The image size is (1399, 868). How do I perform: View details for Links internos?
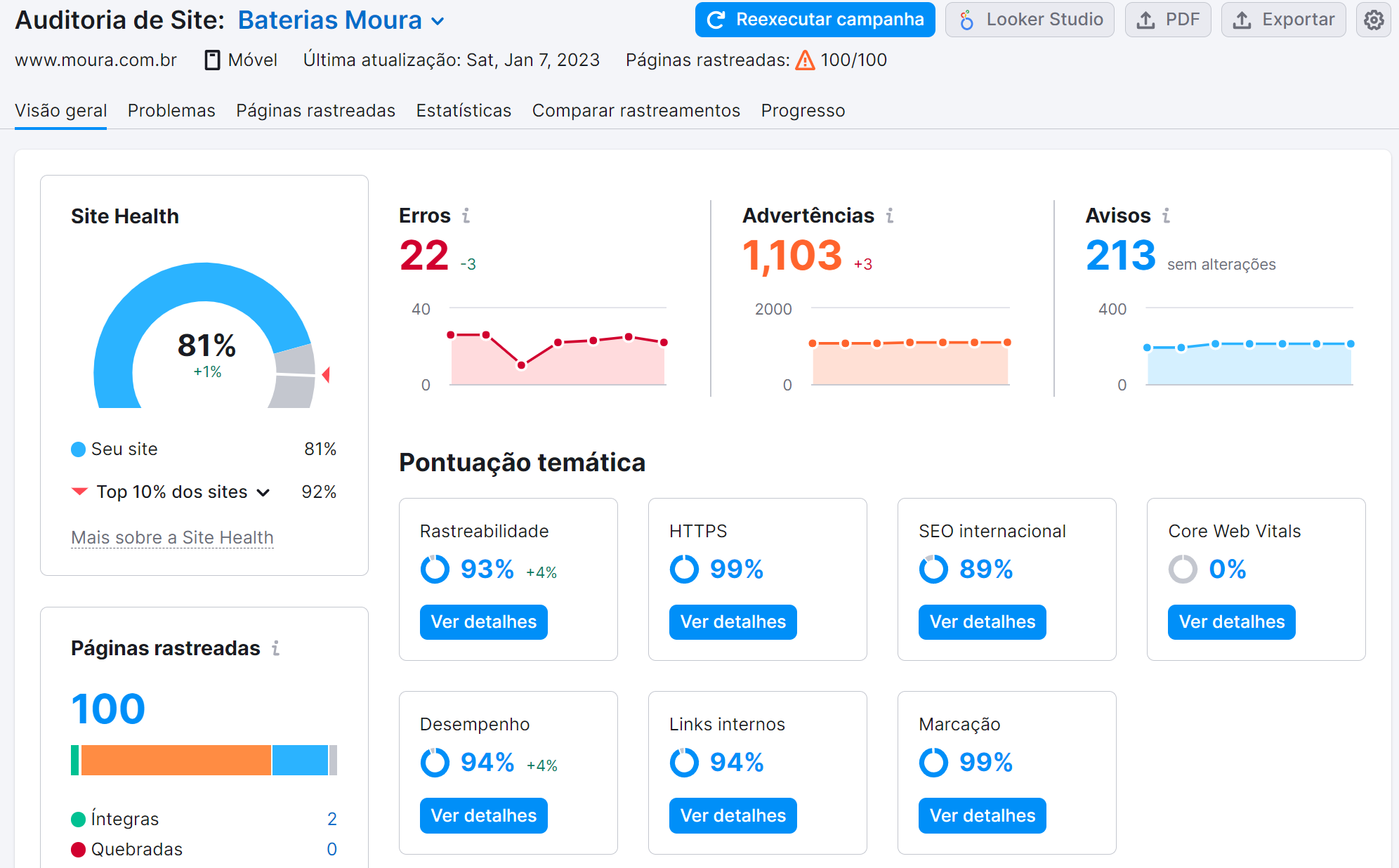pos(733,815)
